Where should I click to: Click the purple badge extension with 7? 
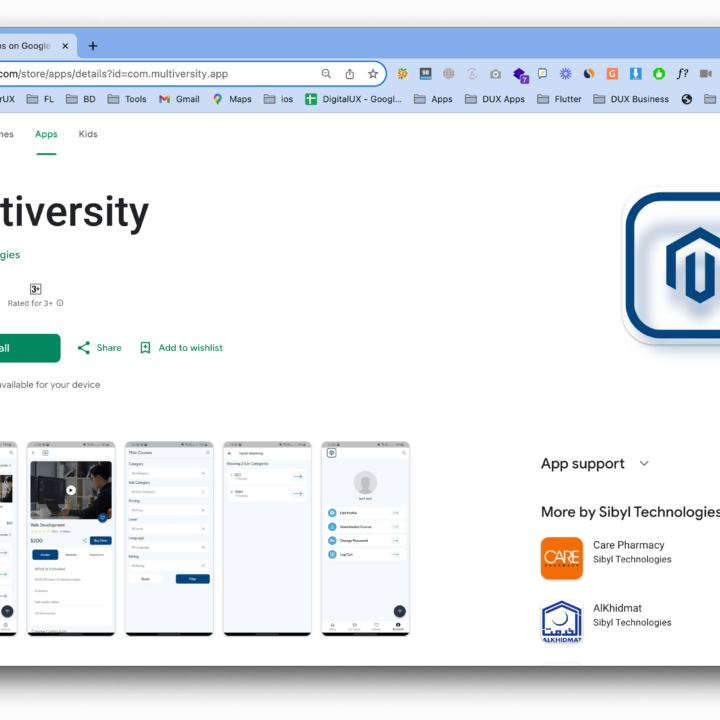pyautogui.click(x=520, y=75)
